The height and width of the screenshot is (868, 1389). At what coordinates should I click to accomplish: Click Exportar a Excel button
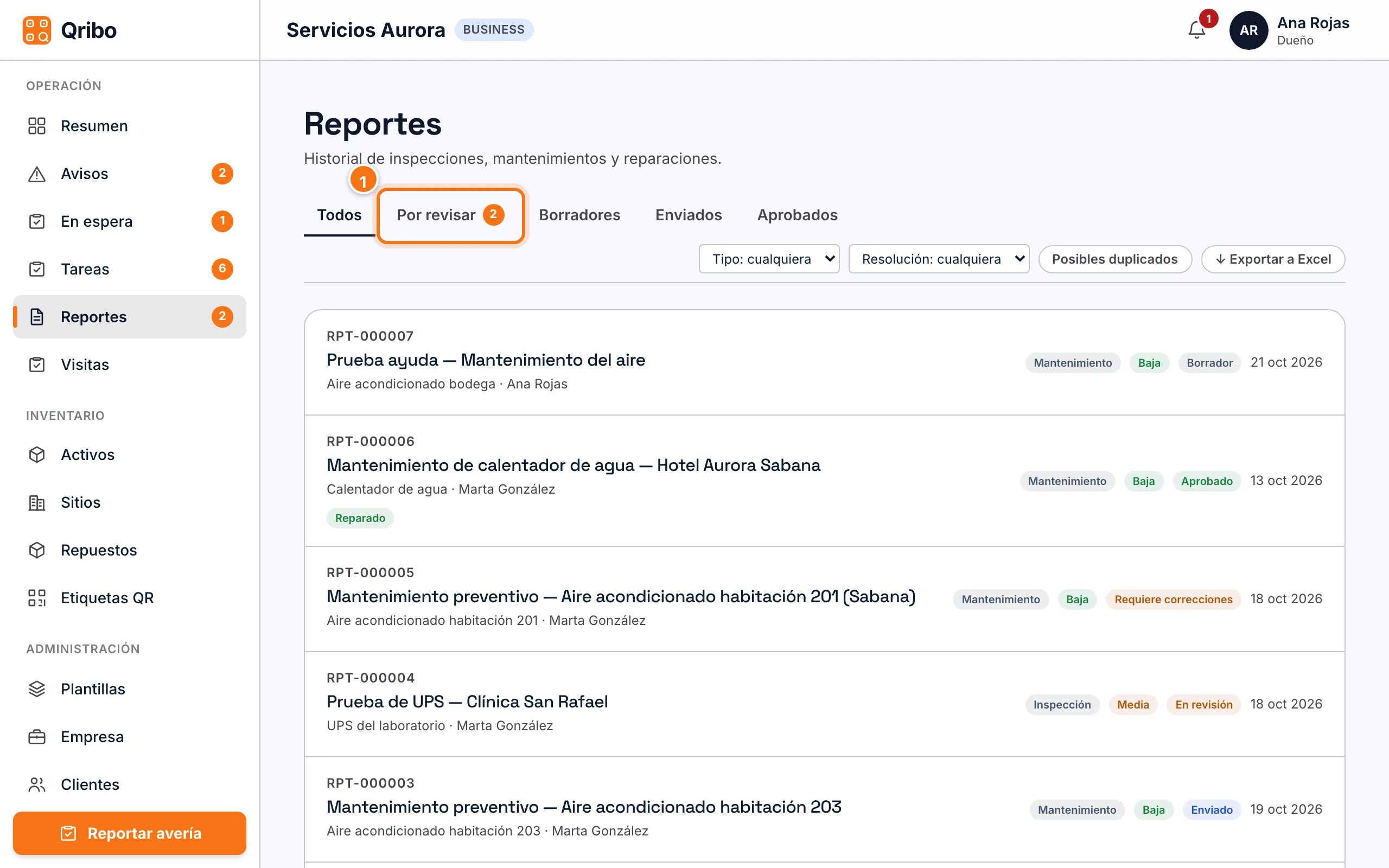click(x=1273, y=259)
